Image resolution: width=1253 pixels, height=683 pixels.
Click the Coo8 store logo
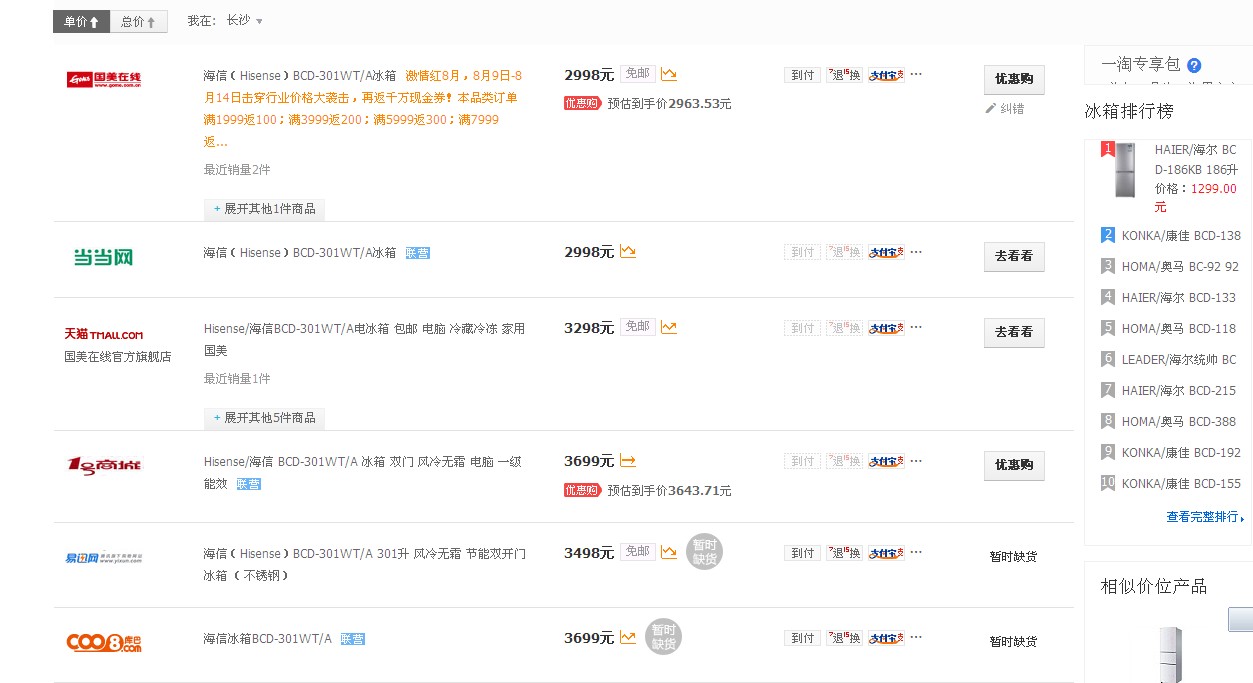click(x=103, y=643)
